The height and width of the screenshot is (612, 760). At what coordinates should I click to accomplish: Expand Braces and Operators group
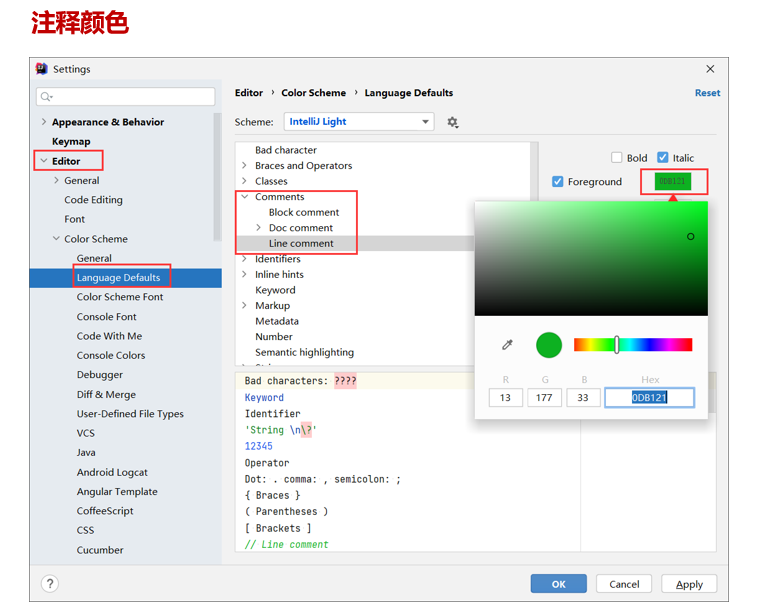[x=245, y=165]
